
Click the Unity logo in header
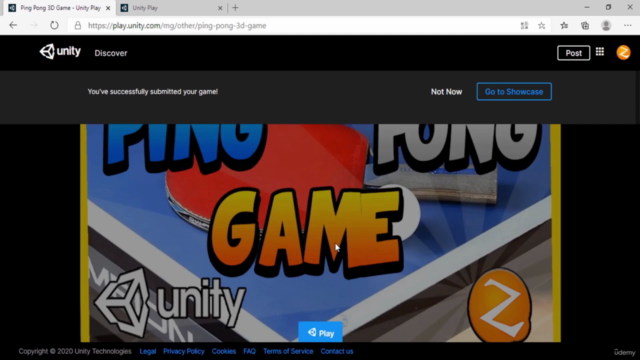[60, 52]
